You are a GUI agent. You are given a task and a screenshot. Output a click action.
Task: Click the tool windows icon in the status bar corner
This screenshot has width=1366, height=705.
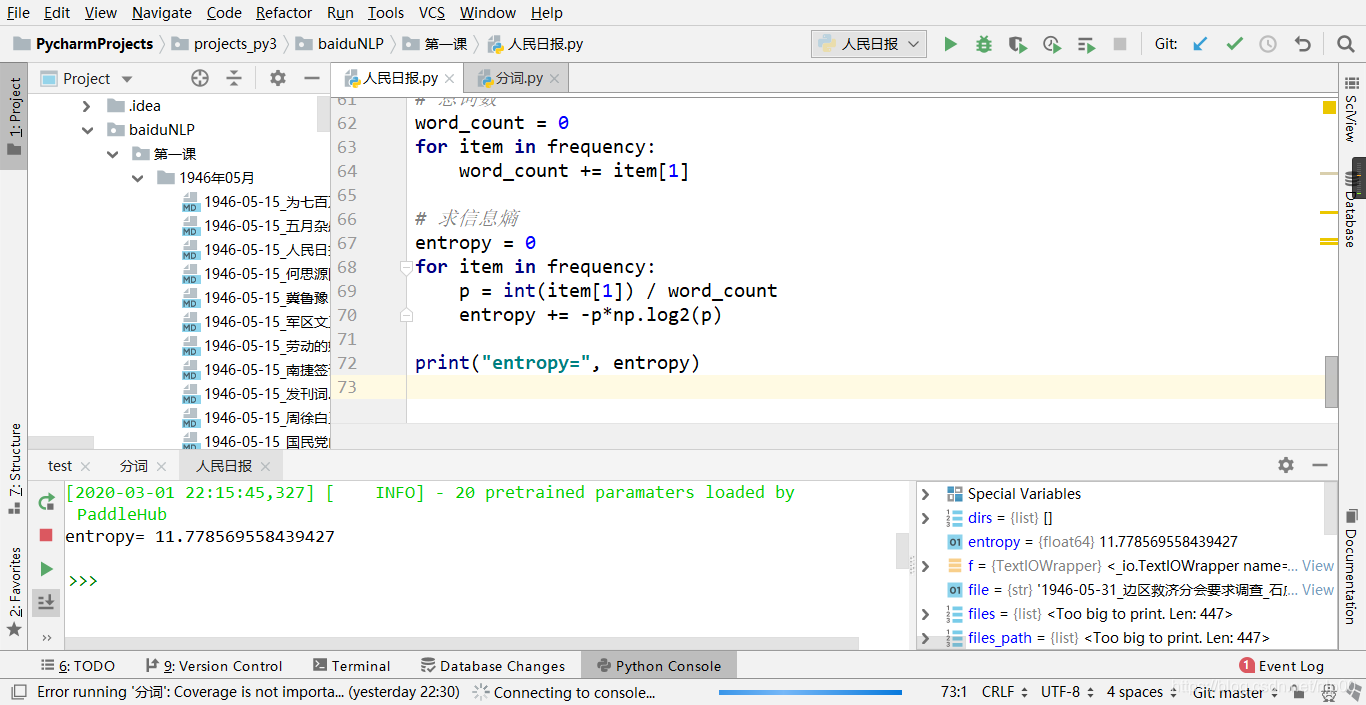coord(18,692)
